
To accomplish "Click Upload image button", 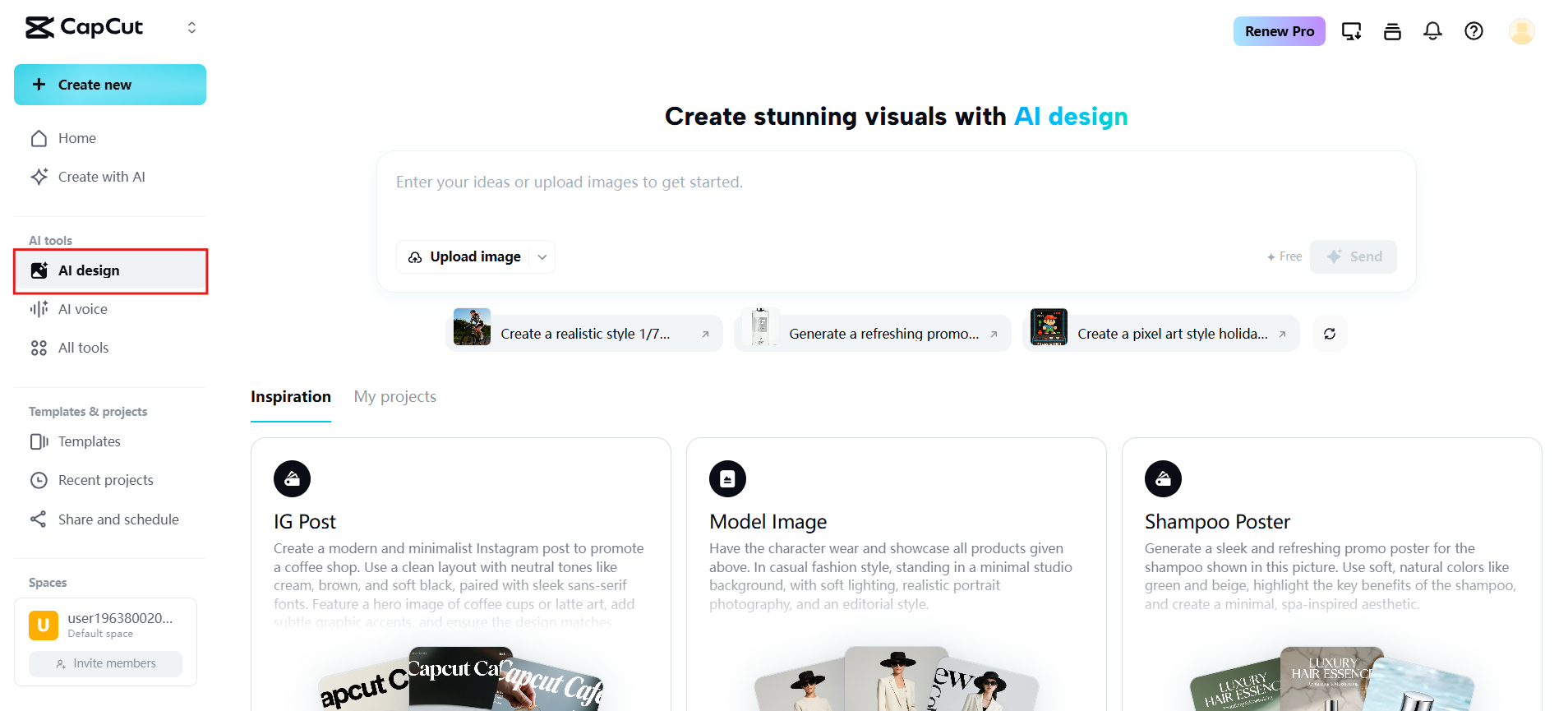I will pyautogui.click(x=464, y=256).
